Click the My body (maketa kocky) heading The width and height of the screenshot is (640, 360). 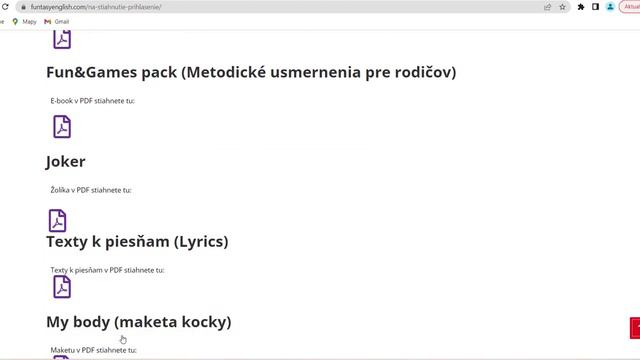pos(139,322)
